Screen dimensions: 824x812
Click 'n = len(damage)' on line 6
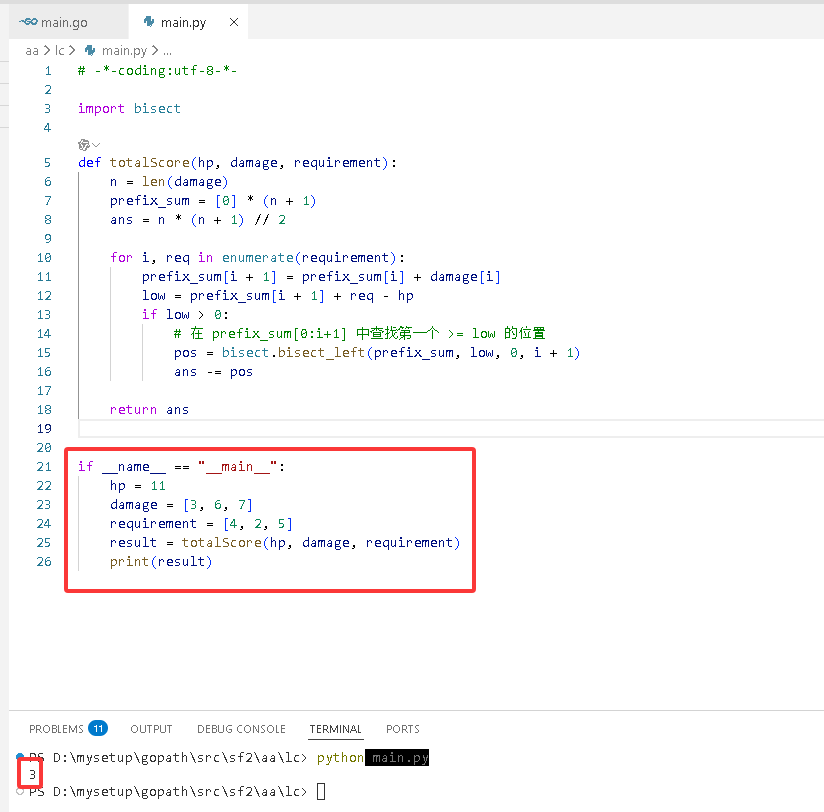point(169,182)
